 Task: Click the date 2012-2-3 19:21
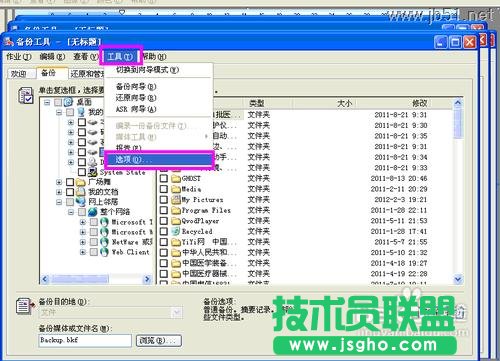click(400, 200)
